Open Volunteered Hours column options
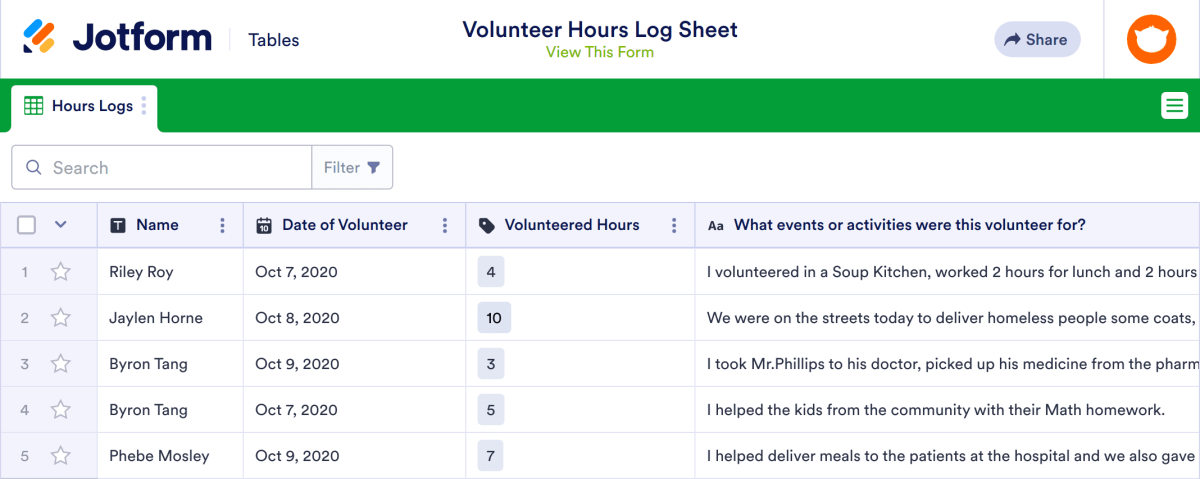The image size is (1200, 479). [x=674, y=226]
